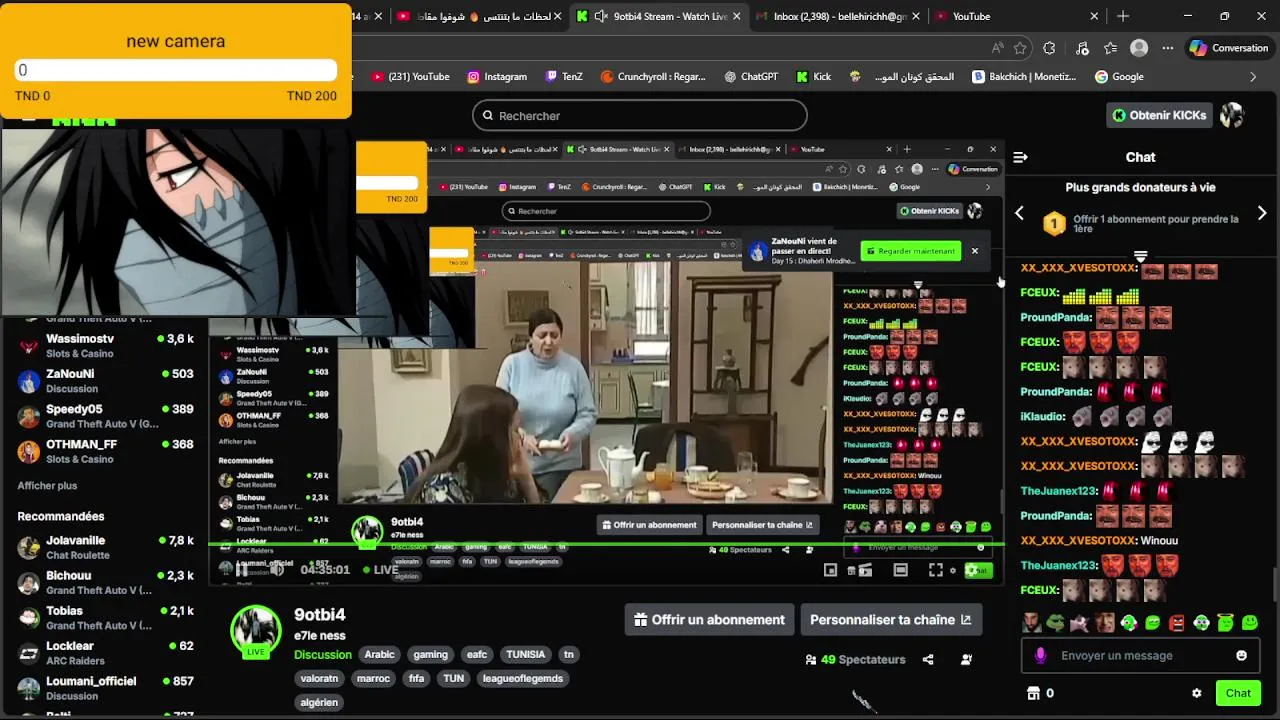Switch to the last YouTube browser tab
1280x720 pixels.
(x=1015, y=16)
